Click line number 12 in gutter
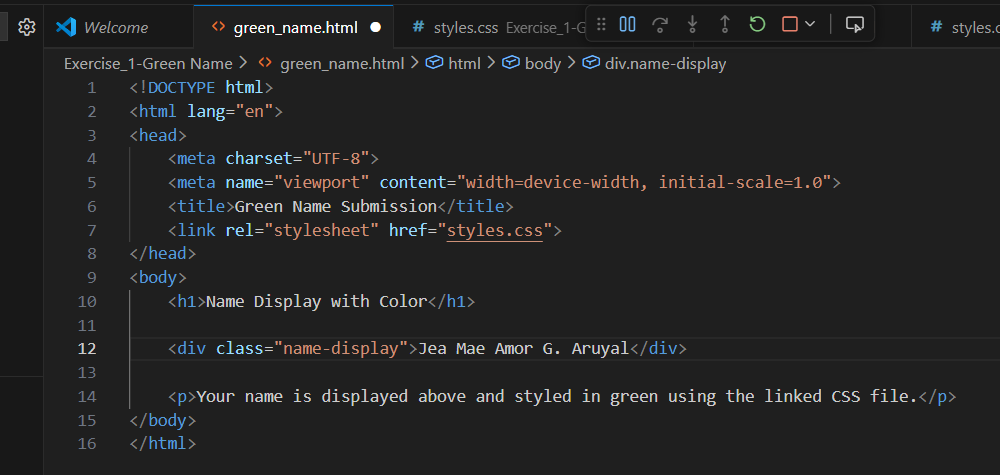Viewport: 1000px width, 475px height. (87, 348)
